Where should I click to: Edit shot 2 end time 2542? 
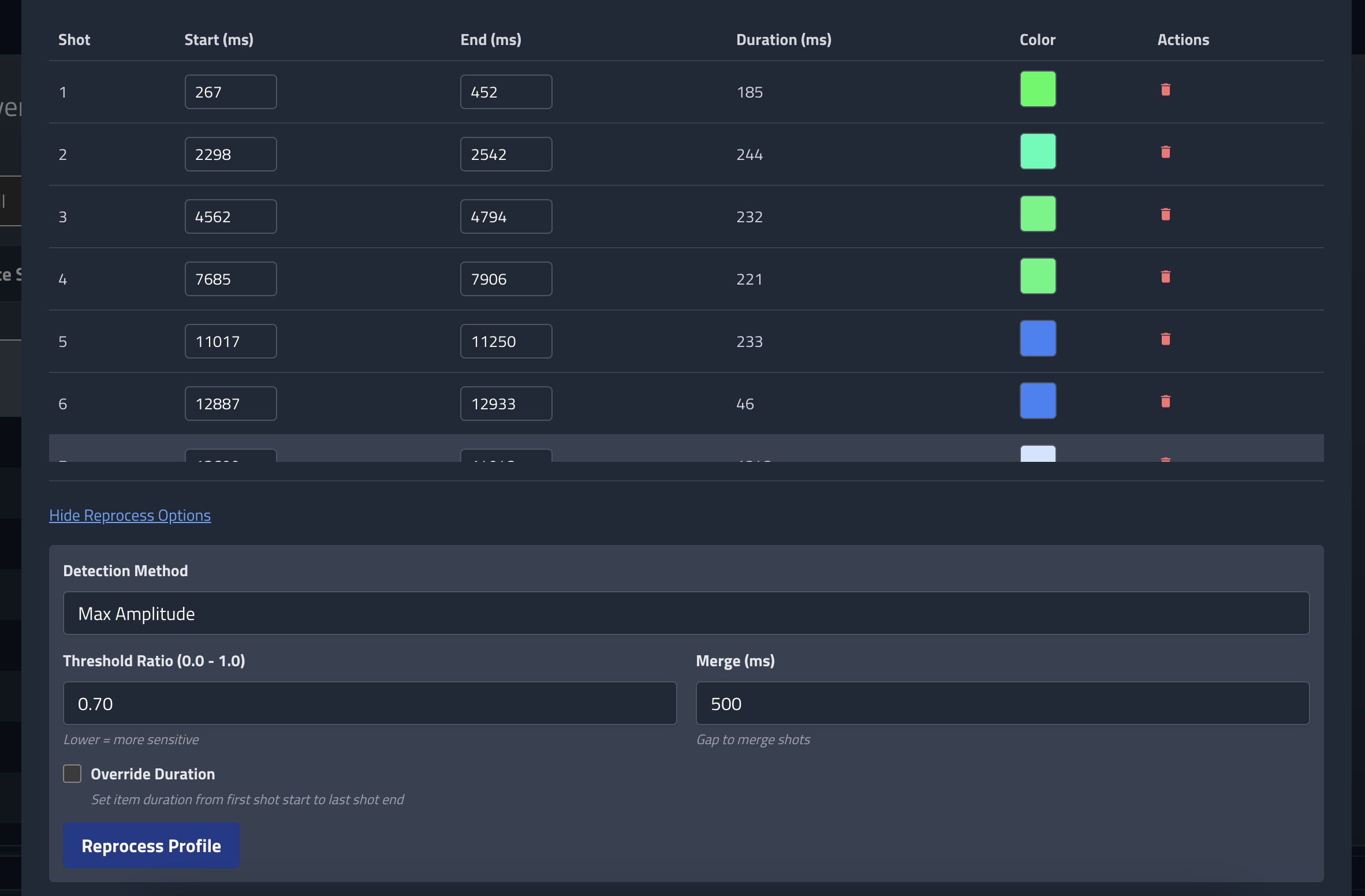[x=506, y=154]
